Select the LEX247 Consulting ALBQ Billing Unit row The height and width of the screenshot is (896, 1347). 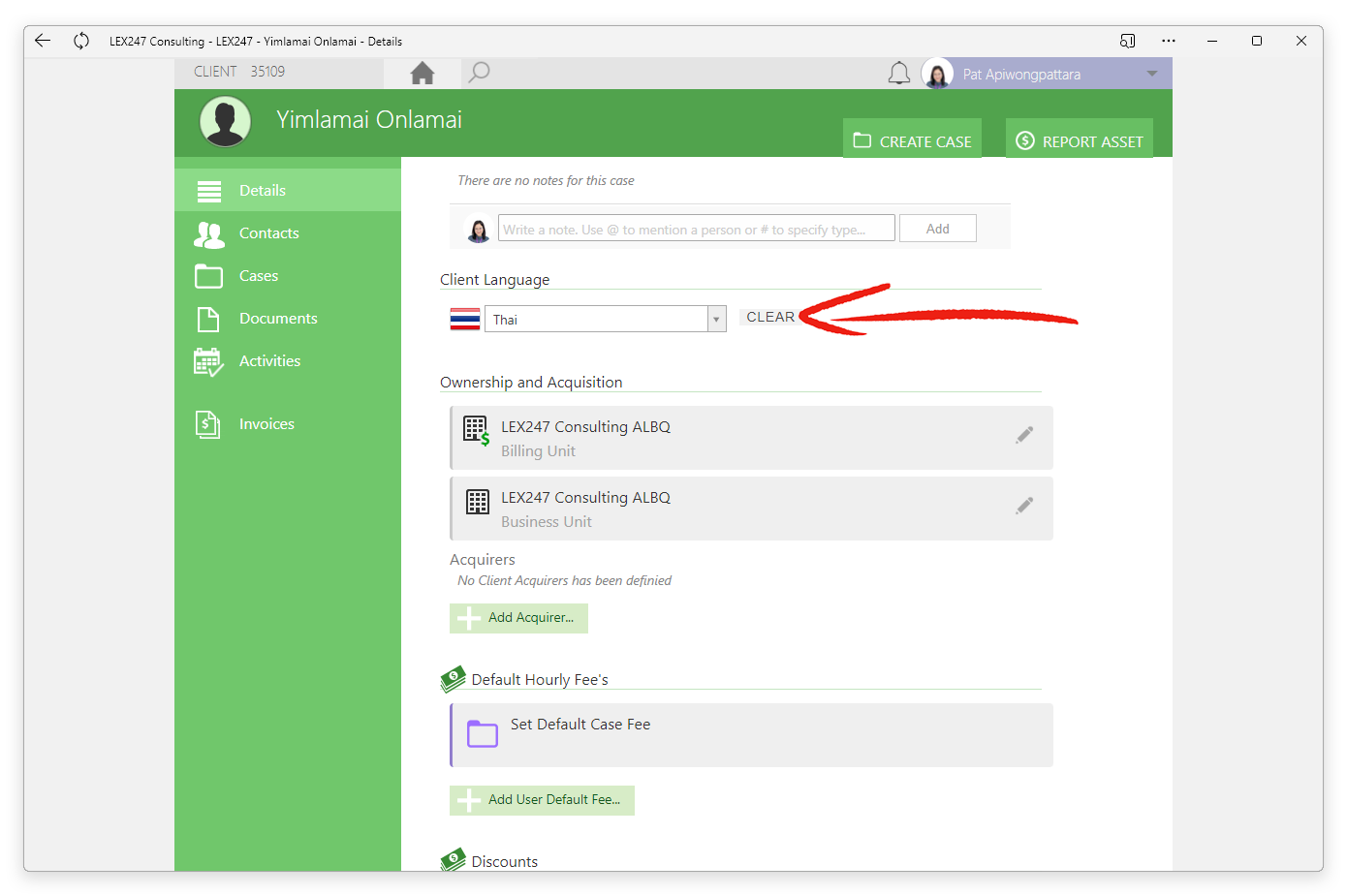751,438
